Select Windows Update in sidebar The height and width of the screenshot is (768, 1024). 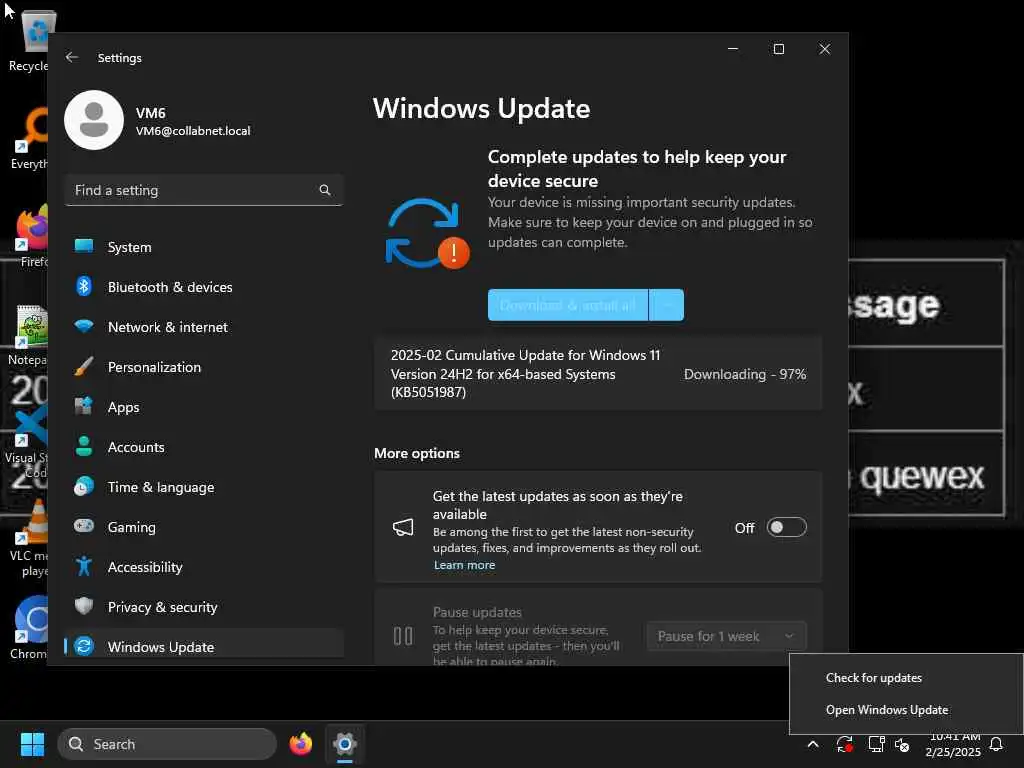204,645
